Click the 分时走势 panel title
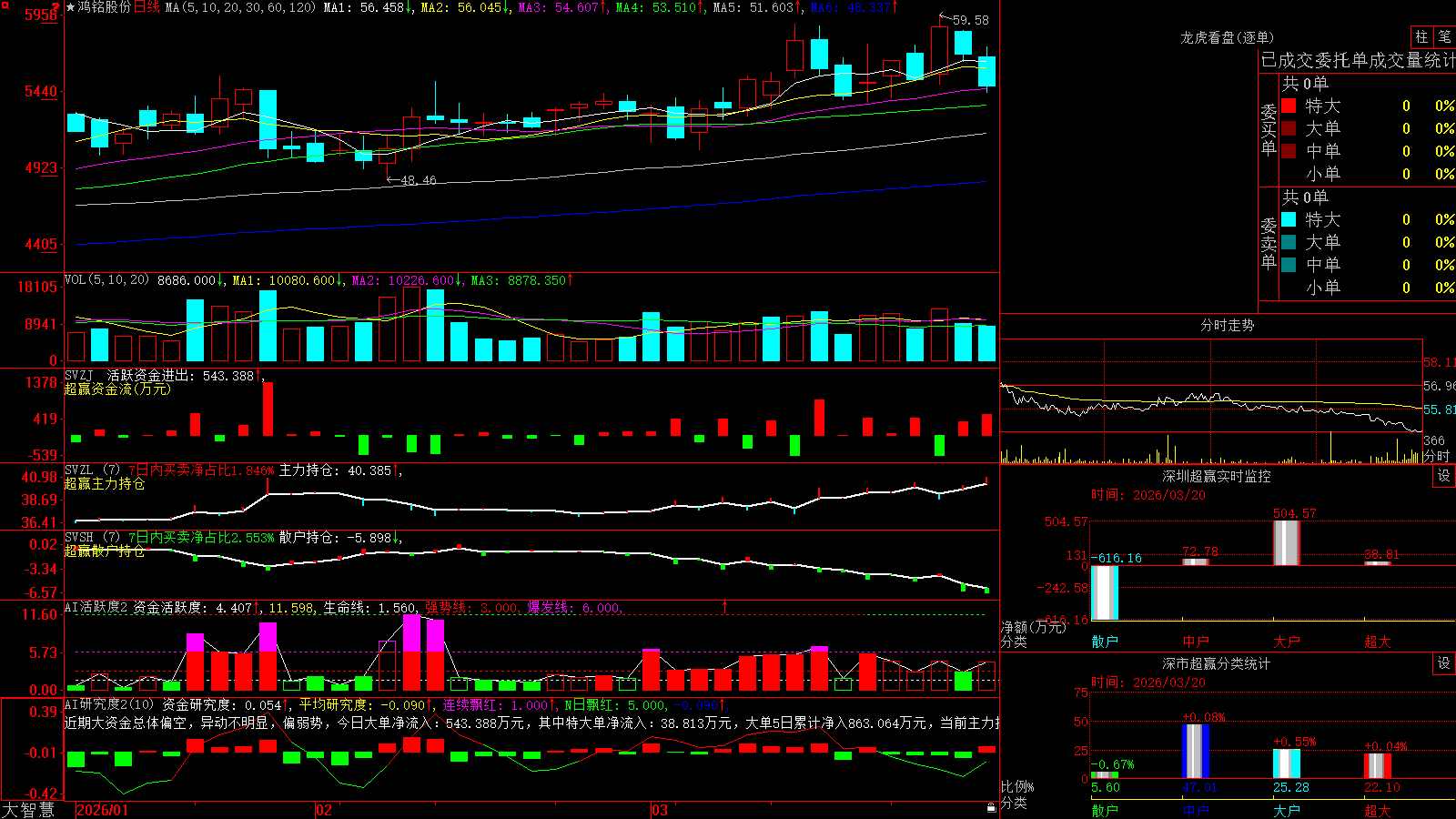Image resolution: width=1456 pixels, height=819 pixels. [x=1227, y=325]
